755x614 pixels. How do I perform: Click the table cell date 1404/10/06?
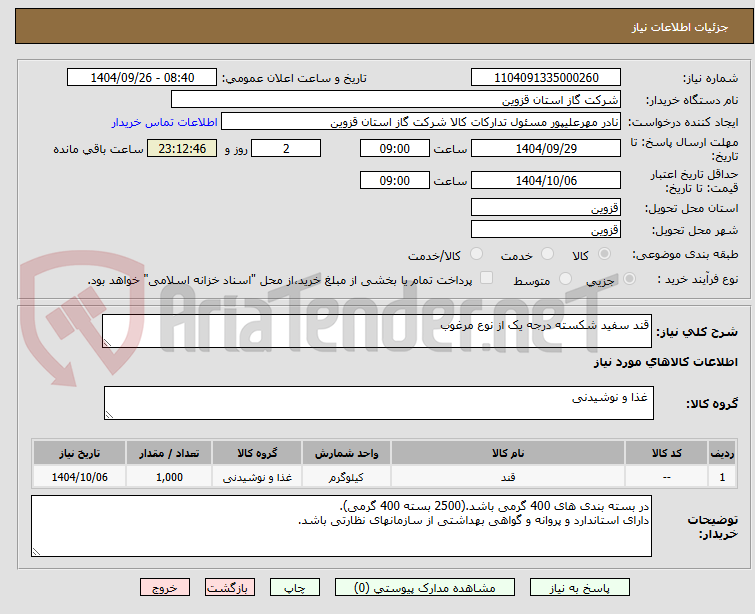pyautogui.click(x=79, y=477)
